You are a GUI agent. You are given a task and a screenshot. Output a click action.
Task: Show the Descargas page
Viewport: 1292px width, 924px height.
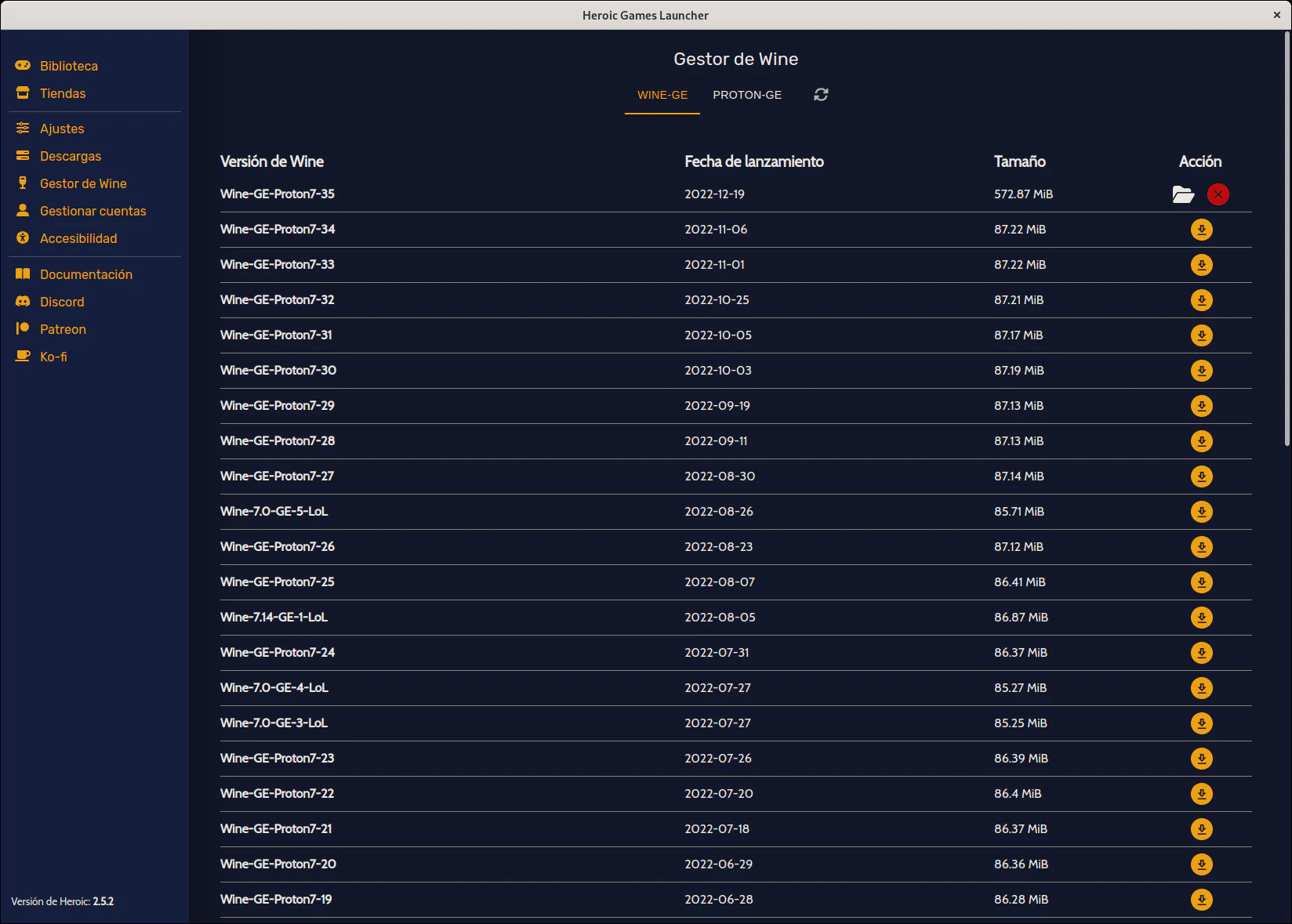pos(71,156)
